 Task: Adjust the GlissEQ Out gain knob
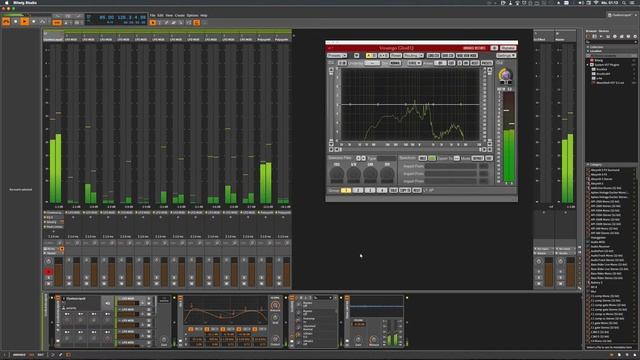pos(505,75)
